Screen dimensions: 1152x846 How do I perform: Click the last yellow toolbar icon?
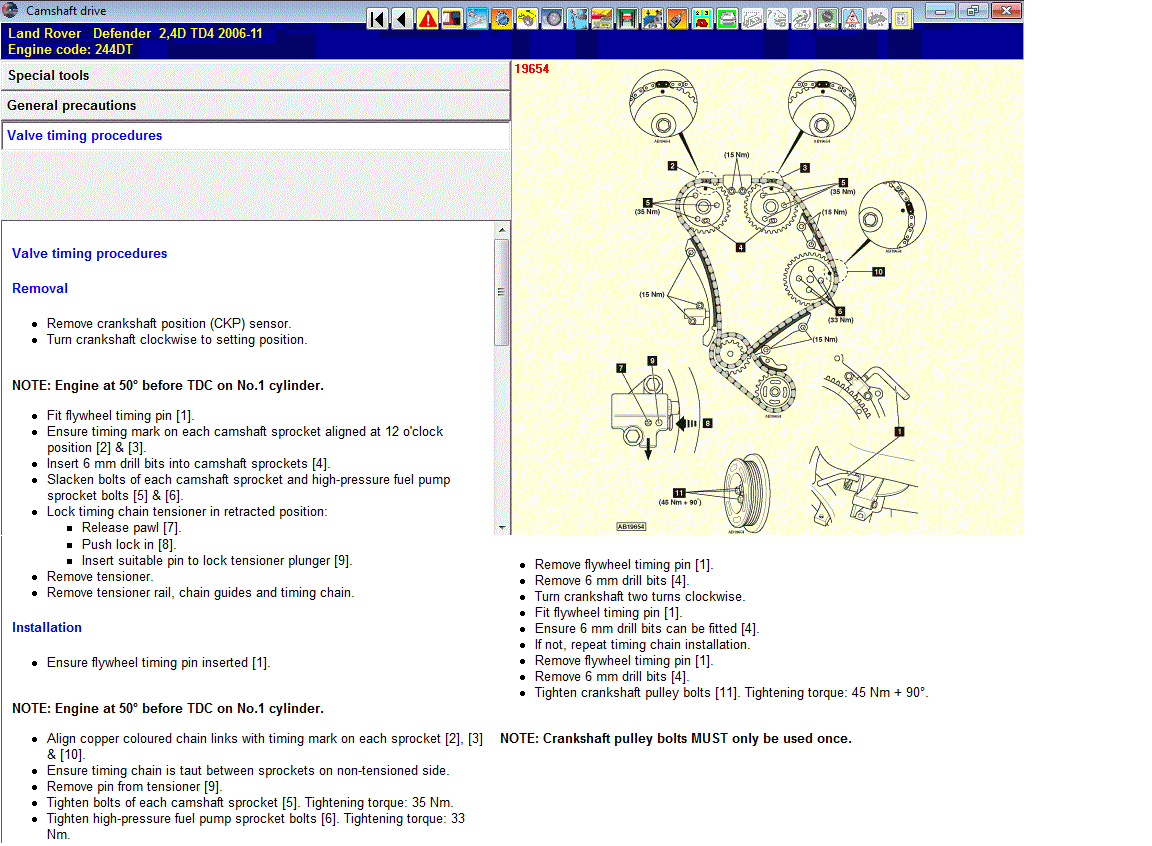902,18
